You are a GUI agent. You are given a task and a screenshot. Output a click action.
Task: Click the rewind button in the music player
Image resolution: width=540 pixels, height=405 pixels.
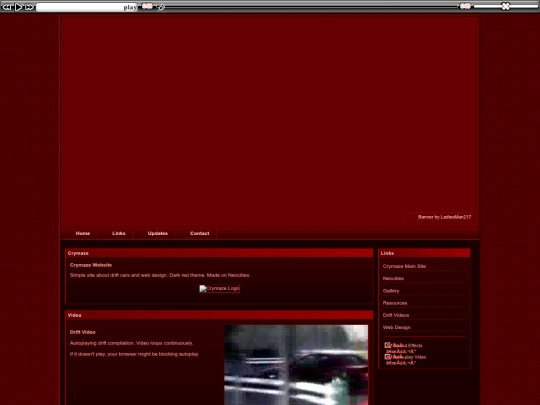point(7,7)
